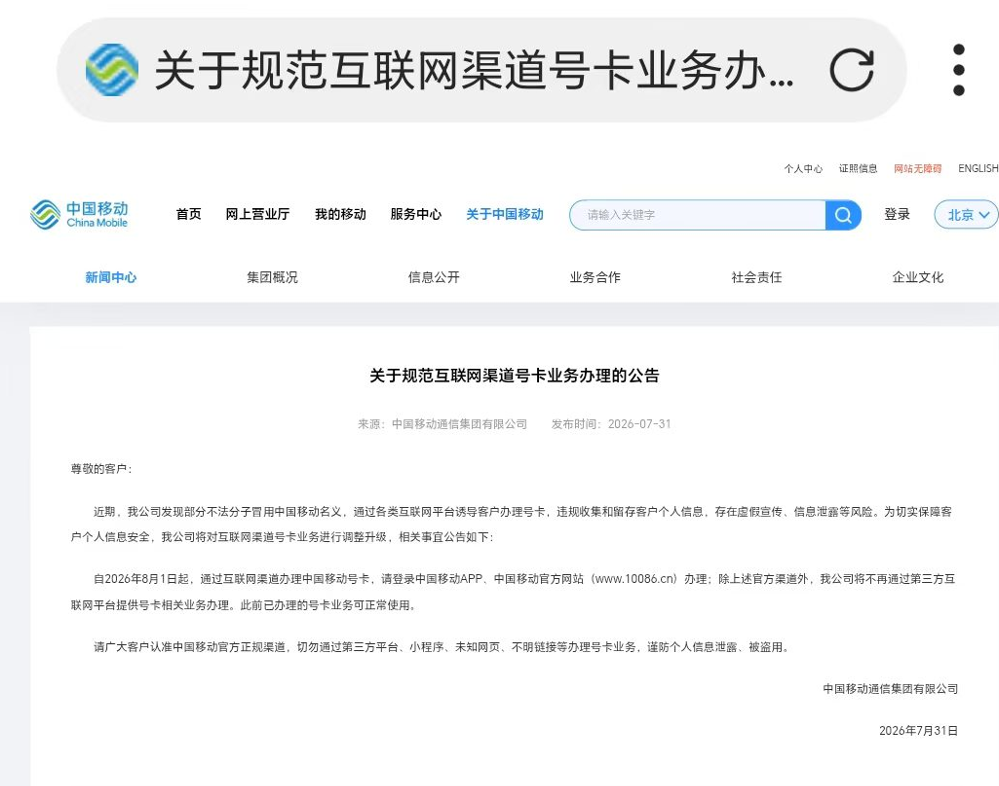The image size is (999, 786).
Task: Click the 登录 login link
Action: tap(897, 215)
